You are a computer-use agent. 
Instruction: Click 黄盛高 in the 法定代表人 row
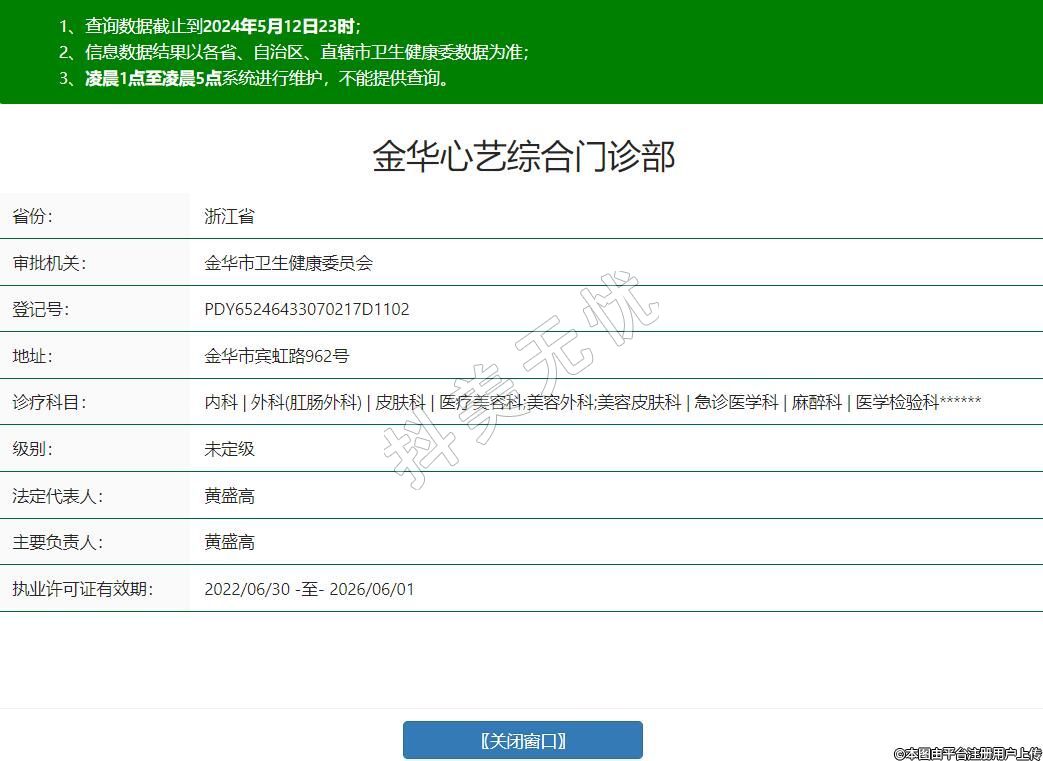pos(229,496)
